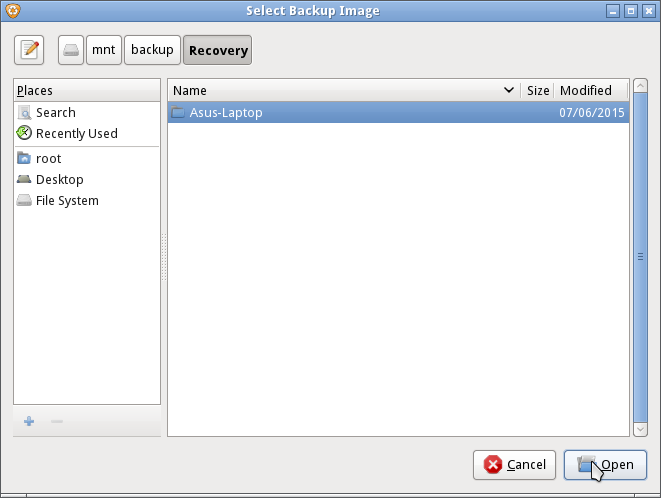Click the plus add-bookmark icon
Viewport: 661px width, 498px height.
pyautogui.click(x=29, y=421)
